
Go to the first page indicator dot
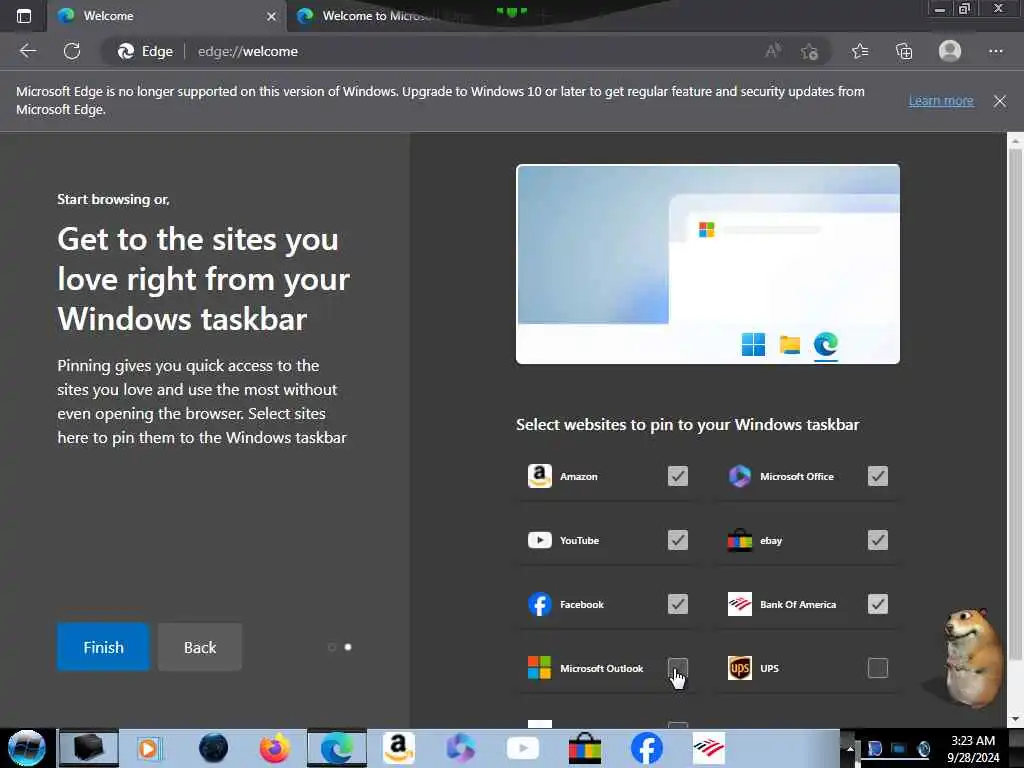[x=332, y=647]
